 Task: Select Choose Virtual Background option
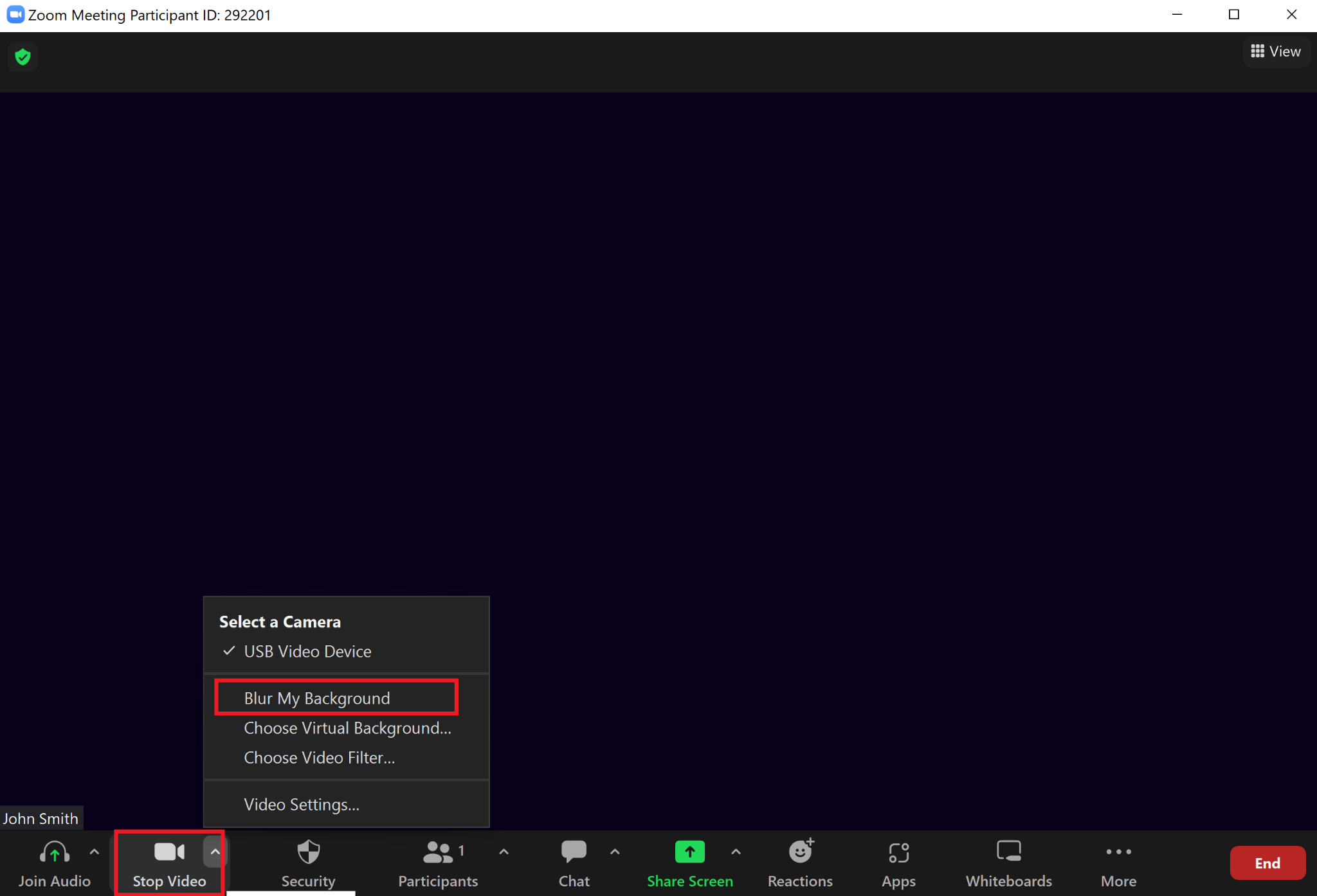pyautogui.click(x=347, y=727)
